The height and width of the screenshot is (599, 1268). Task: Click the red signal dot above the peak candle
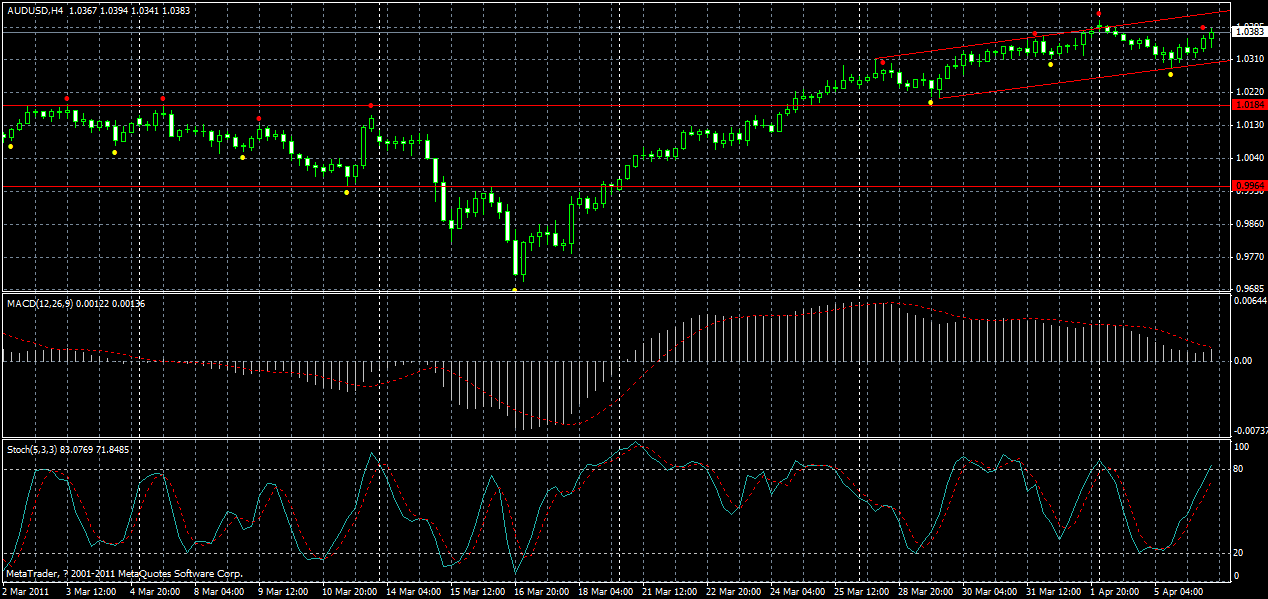click(x=1097, y=13)
